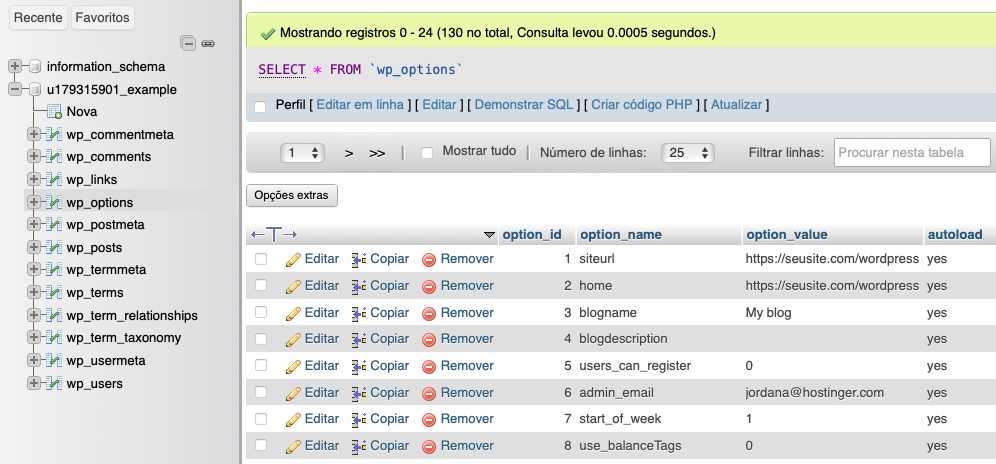Click the information_schema database icon
996x464 pixels.
click(x=35, y=67)
